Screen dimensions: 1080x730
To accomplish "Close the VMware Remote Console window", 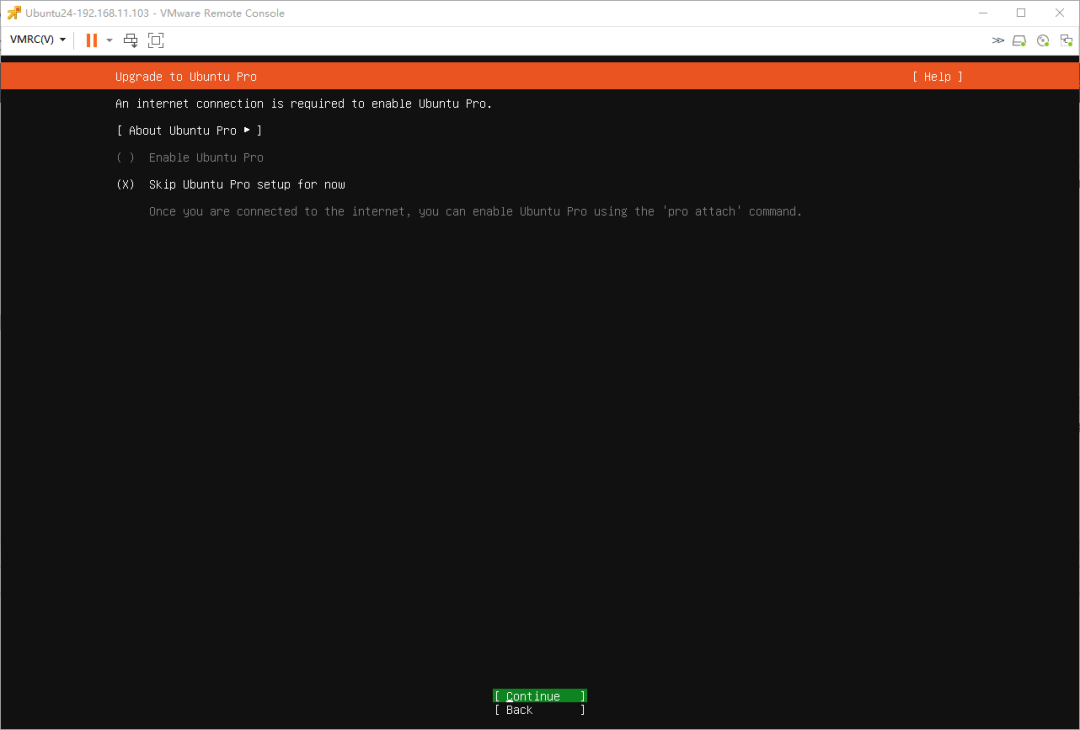I will tap(1059, 13).
